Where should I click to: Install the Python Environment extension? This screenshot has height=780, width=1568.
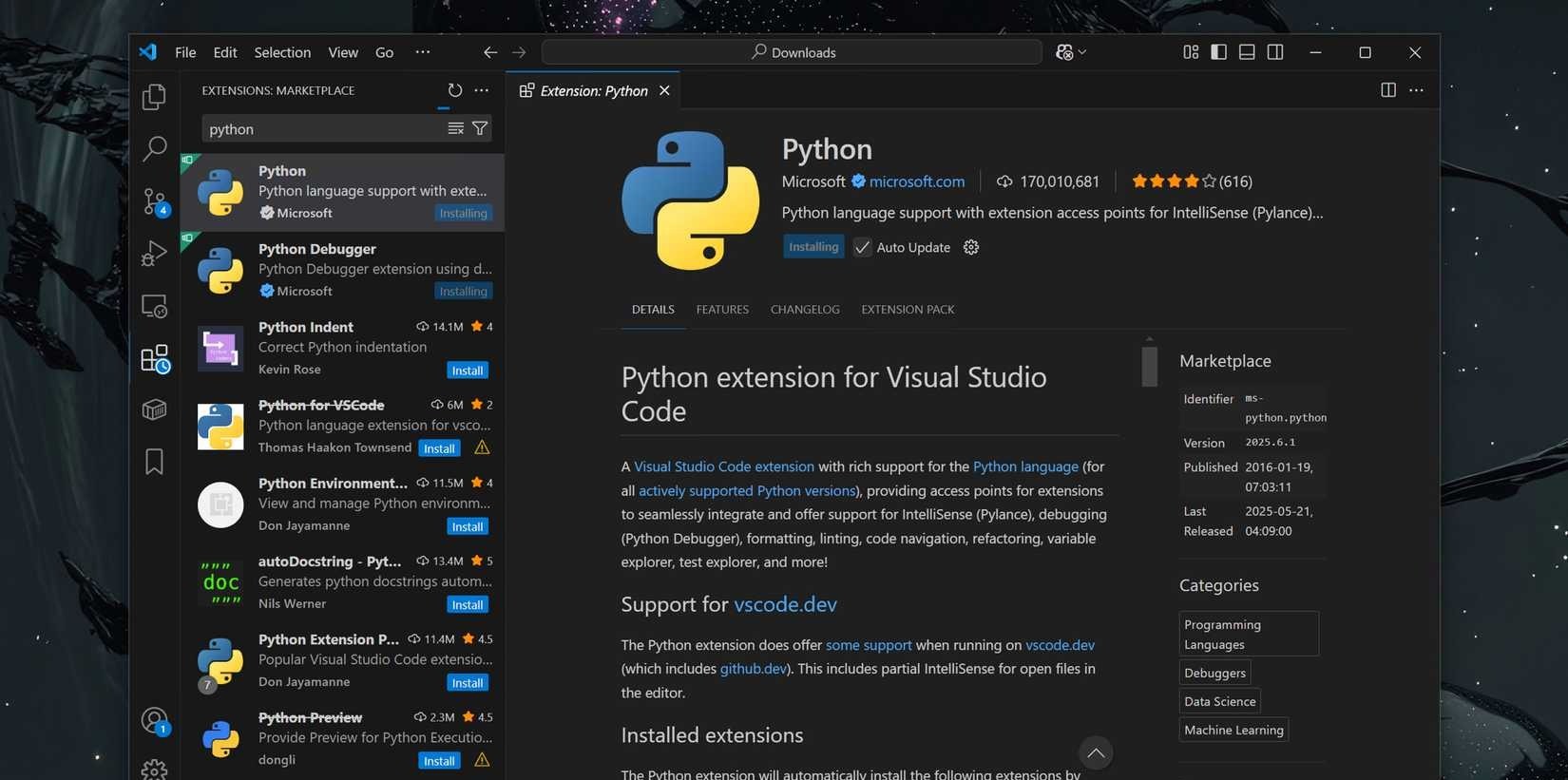(468, 526)
